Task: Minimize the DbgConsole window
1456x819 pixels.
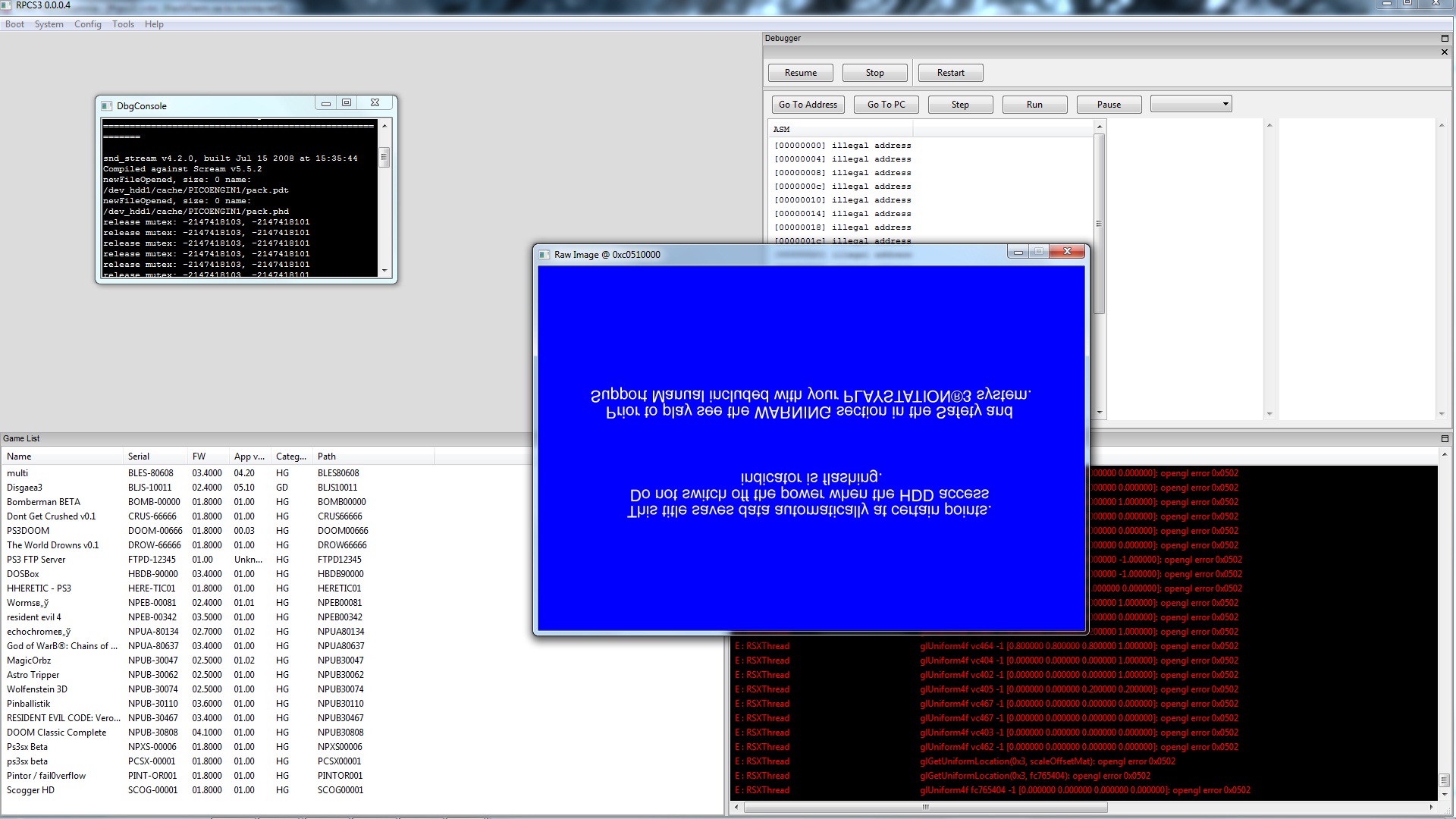Action: tap(326, 103)
